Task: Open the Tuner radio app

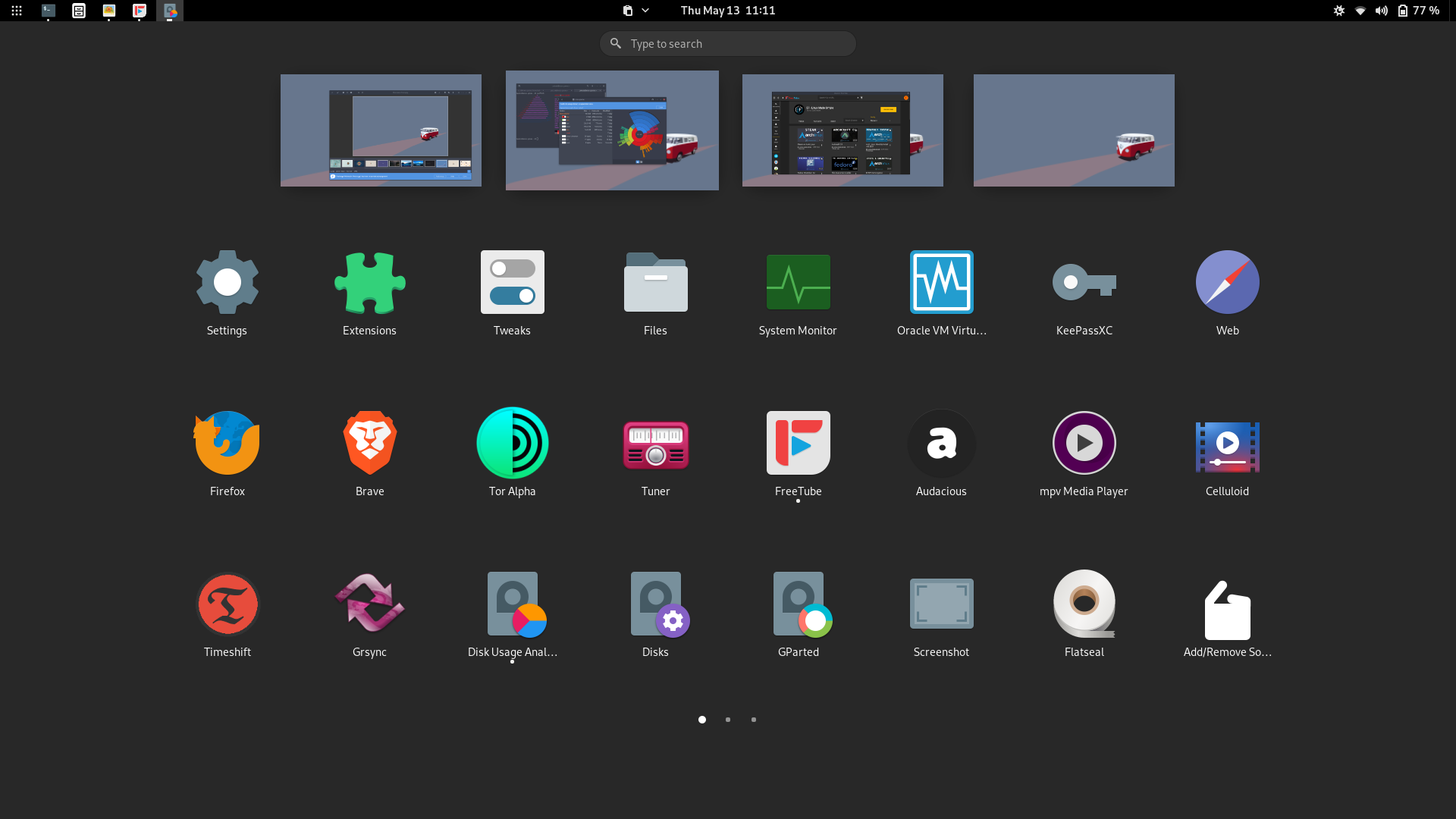Action: (655, 443)
